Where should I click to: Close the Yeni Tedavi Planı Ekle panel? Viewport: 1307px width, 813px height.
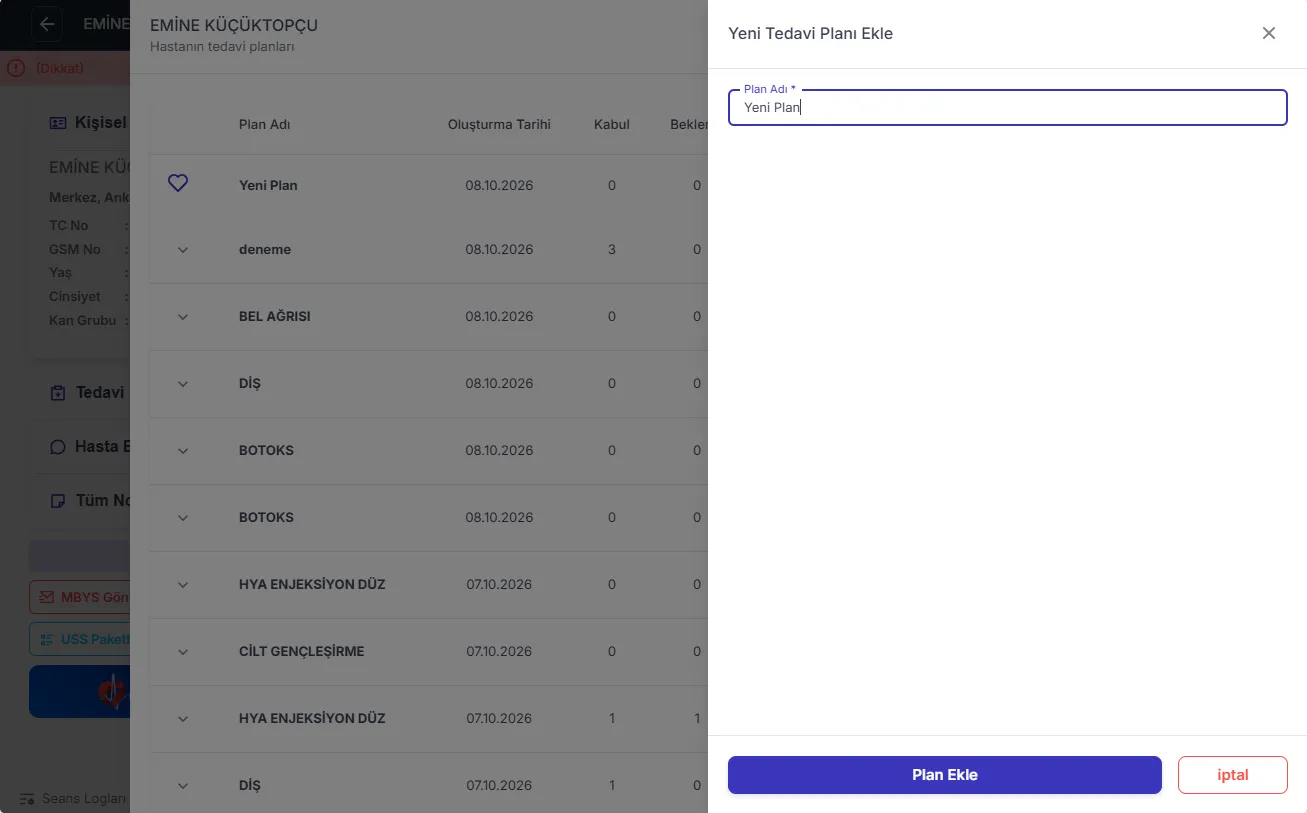1269,33
